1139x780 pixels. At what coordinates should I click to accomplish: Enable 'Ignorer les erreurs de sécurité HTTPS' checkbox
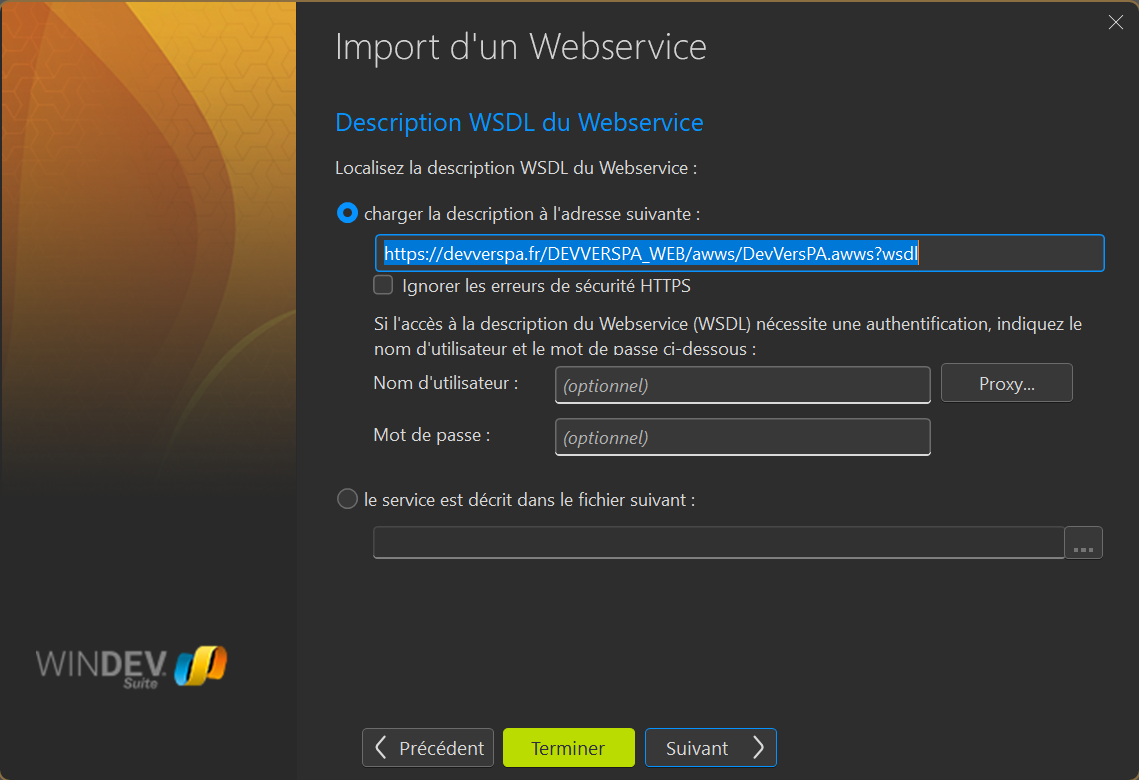pos(384,285)
